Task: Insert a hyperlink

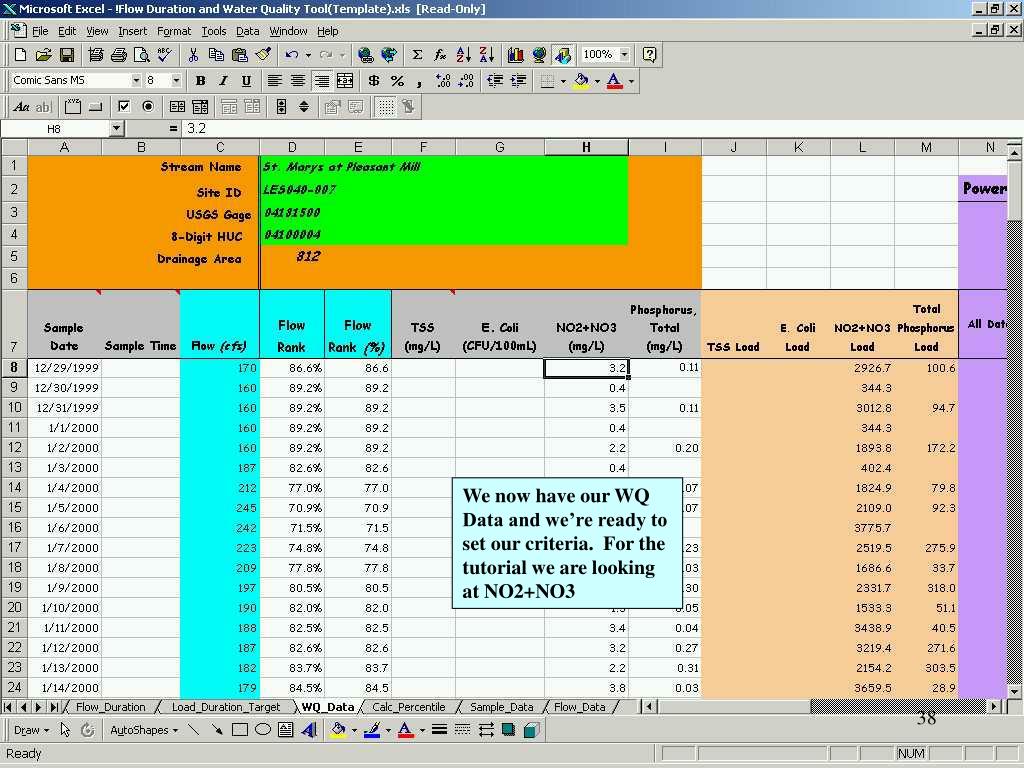Action: pyautogui.click(x=366, y=55)
